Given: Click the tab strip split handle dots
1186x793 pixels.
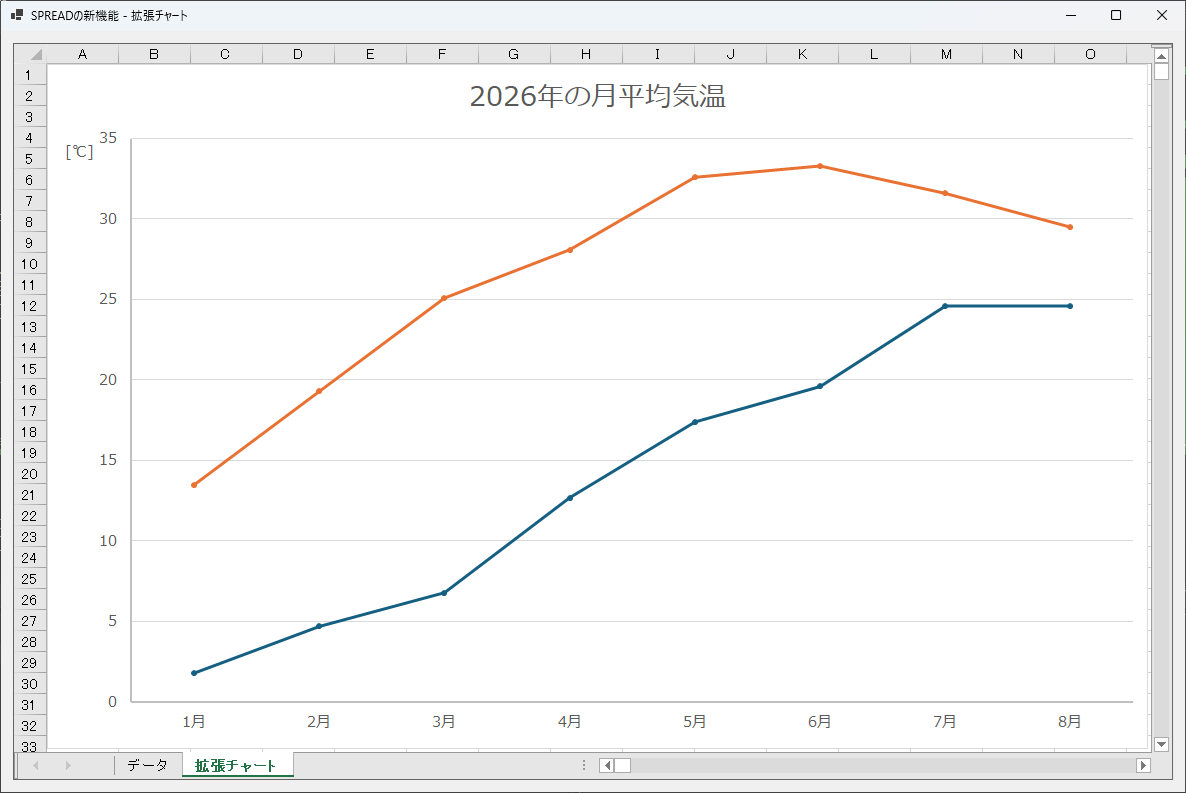Looking at the screenshot, I should pos(584,766).
